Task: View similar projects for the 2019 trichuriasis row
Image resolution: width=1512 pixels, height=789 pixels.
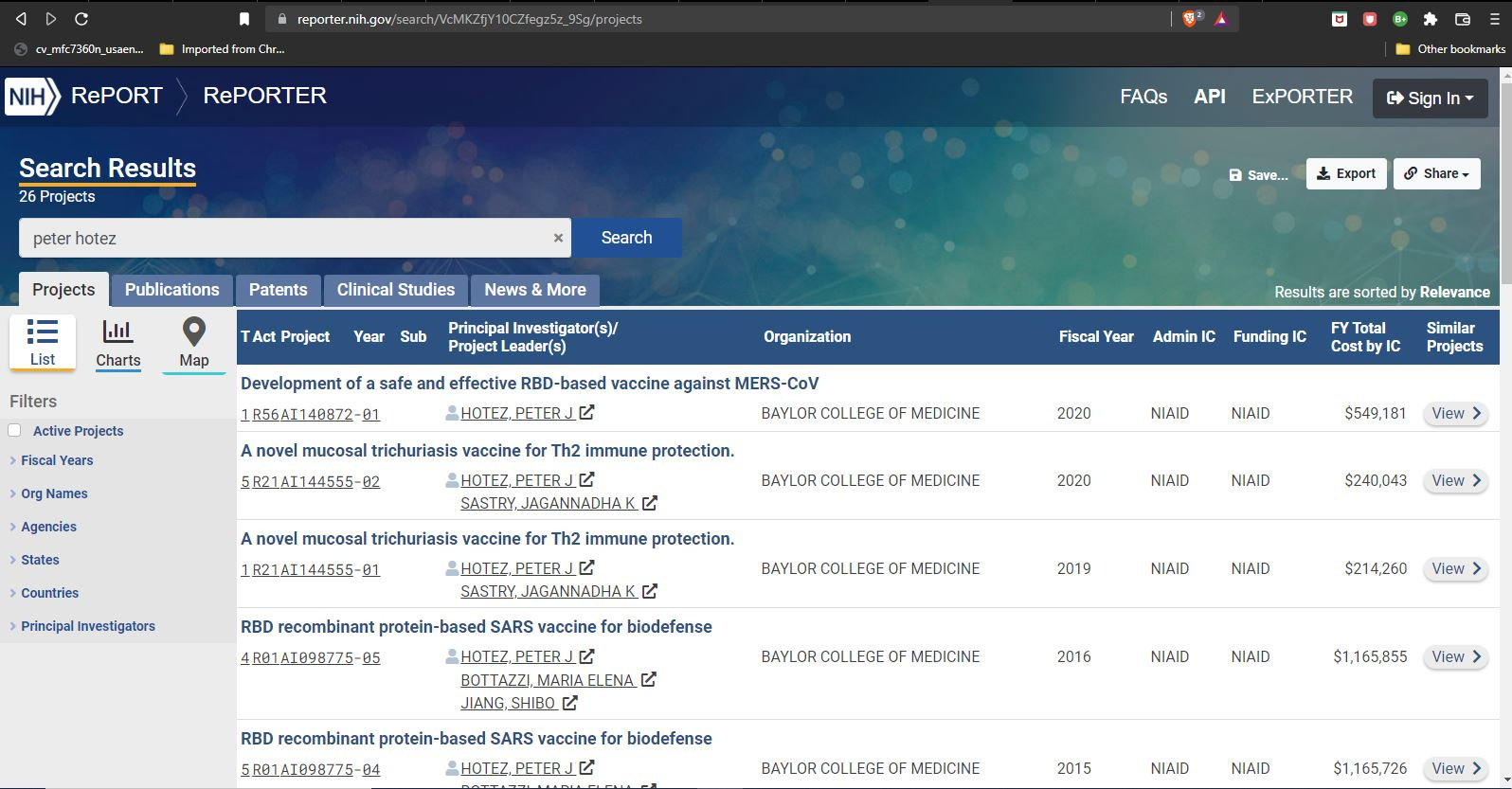Action: click(x=1455, y=568)
